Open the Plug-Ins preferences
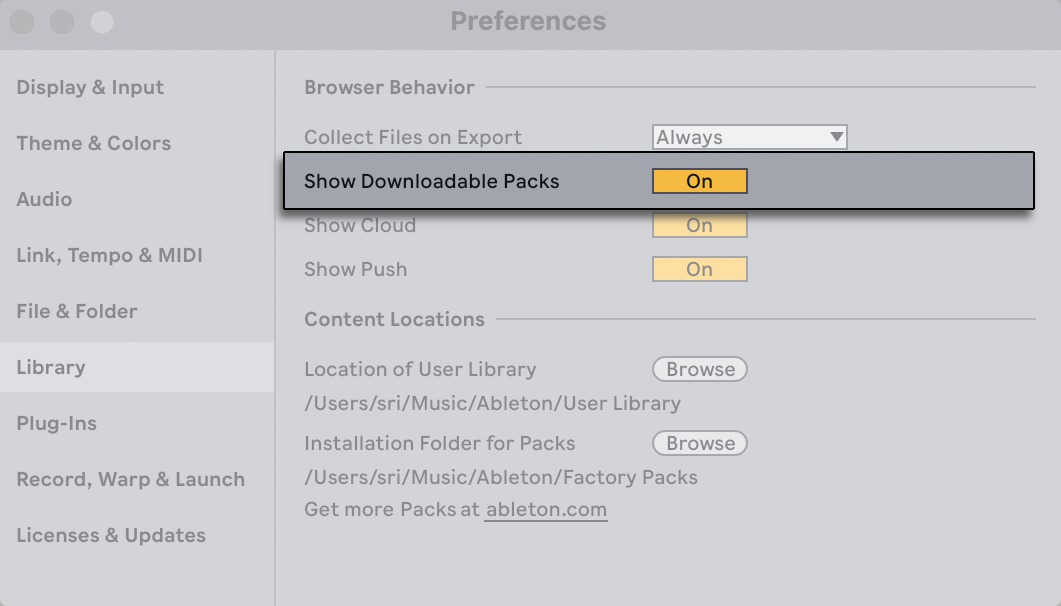This screenshot has width=1061, height=606. [56, 423]
